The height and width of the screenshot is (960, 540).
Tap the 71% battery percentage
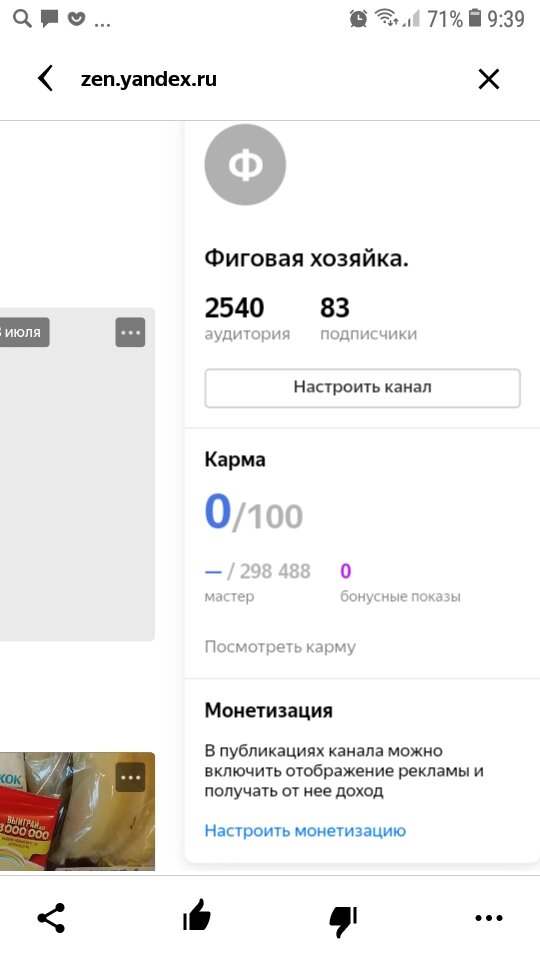click(x=445, y=19)
